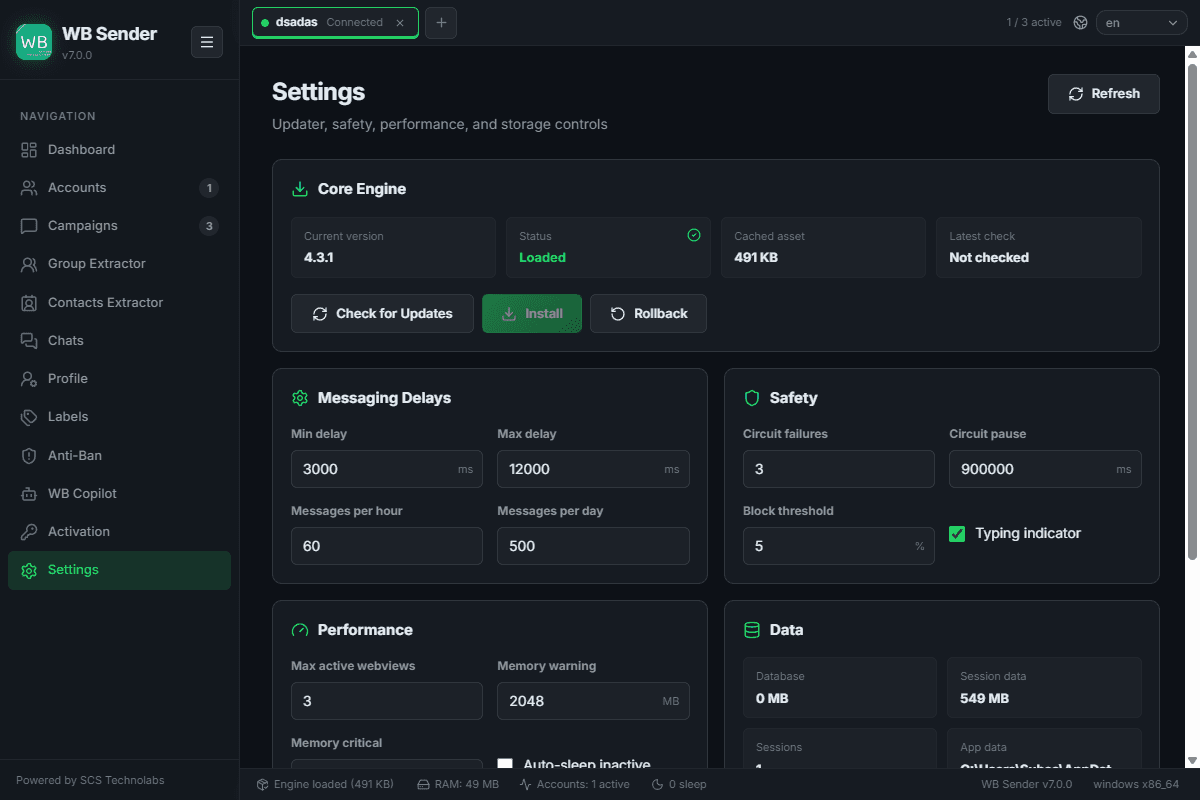Click the Profile person icon
Image resolution: width=1200 pixels, height=800 pixels.
click(29, 379)
